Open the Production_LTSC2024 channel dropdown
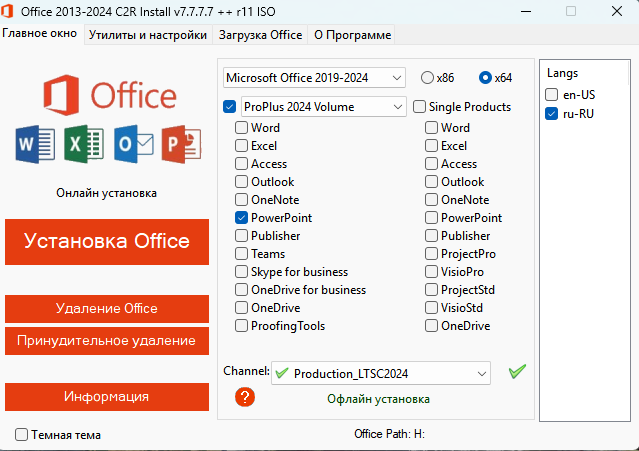Viewport: 639px width, 451px height. pyautogui.click(x=381, y=373)
